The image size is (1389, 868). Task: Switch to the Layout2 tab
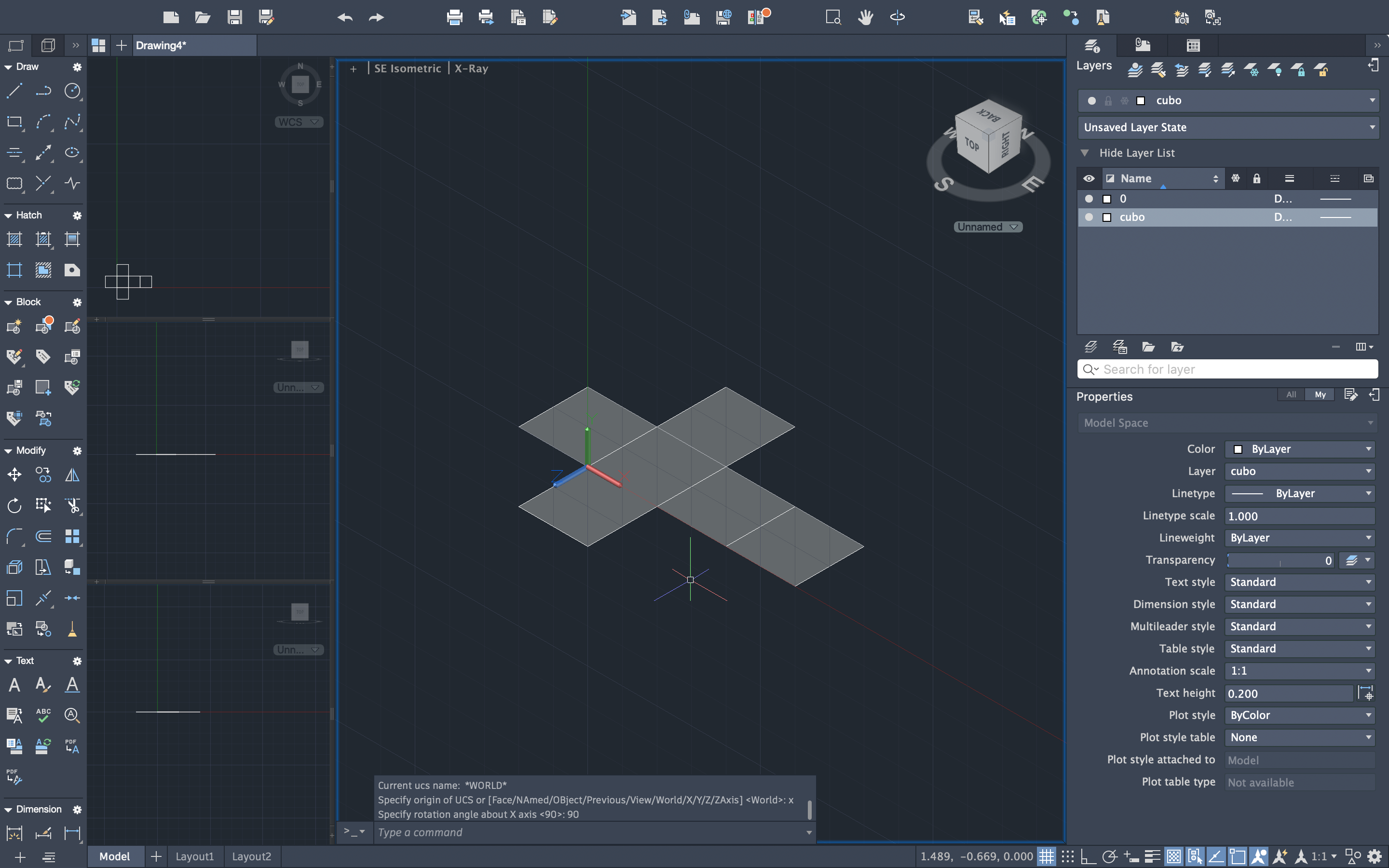point(251,856)
